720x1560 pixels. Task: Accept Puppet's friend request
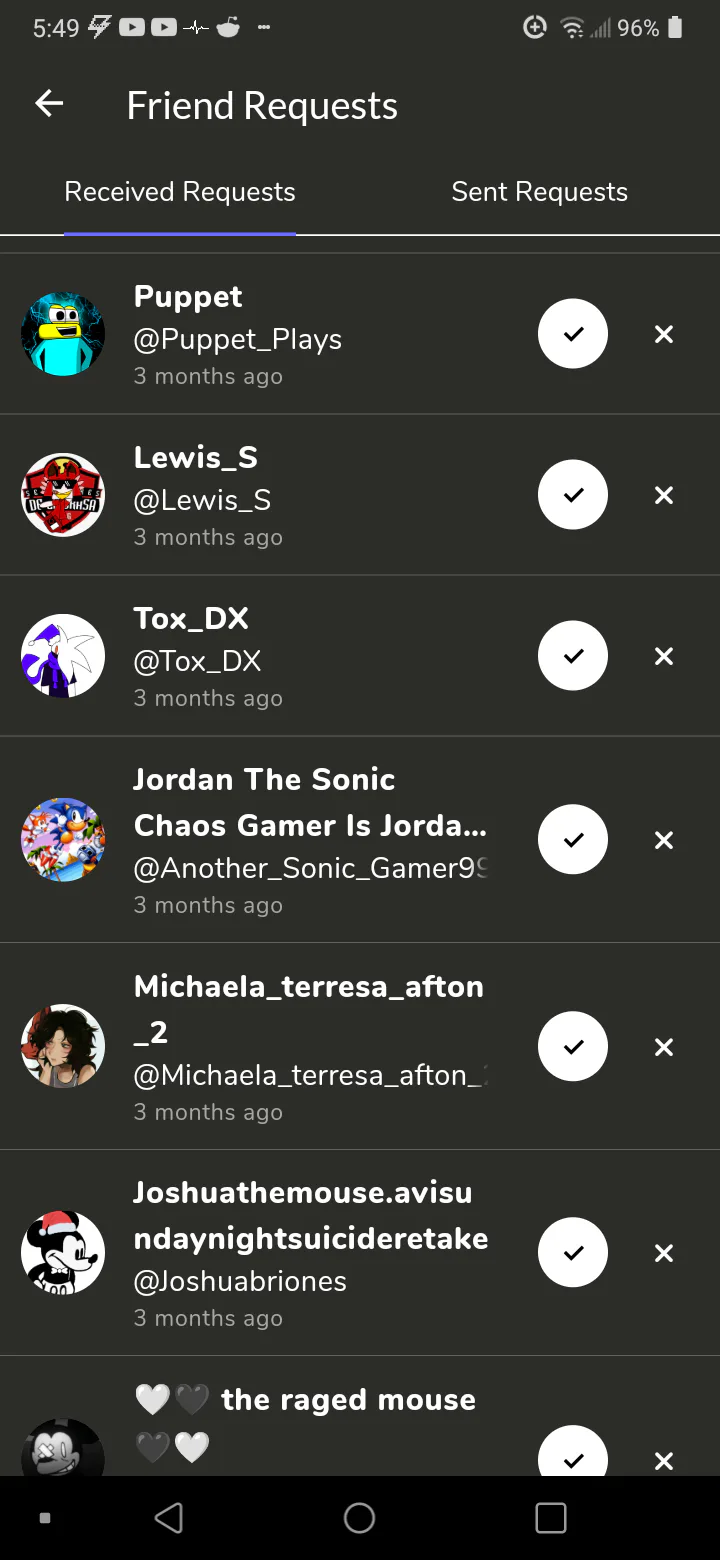[x=573, y=334]
